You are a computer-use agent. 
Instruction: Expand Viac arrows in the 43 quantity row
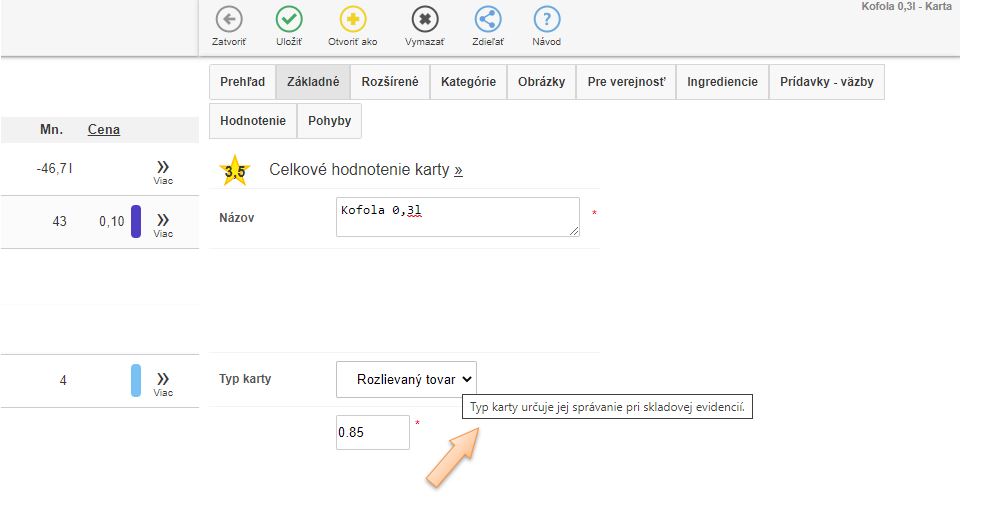click(163, 221)
